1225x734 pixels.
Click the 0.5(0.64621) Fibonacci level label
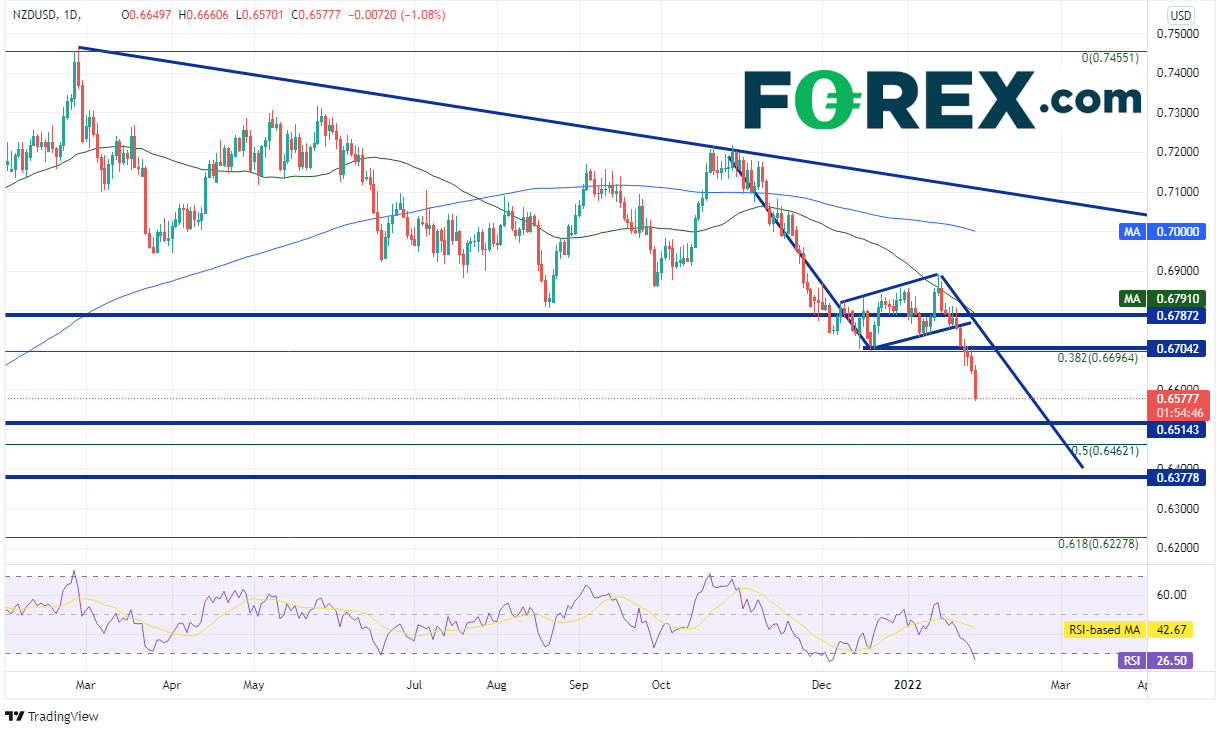point(1105,452)
